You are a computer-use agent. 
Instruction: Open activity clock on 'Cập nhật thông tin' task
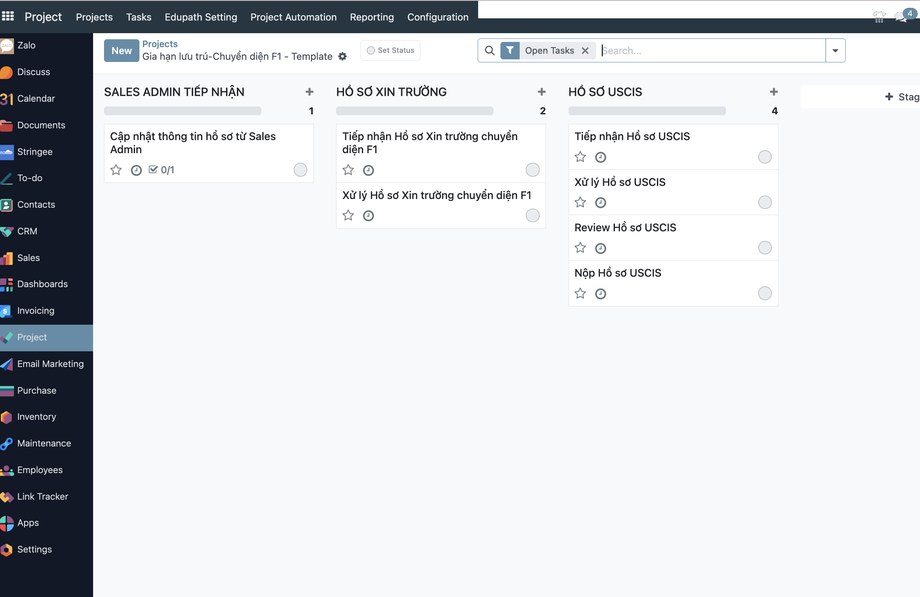click(136, 170)
